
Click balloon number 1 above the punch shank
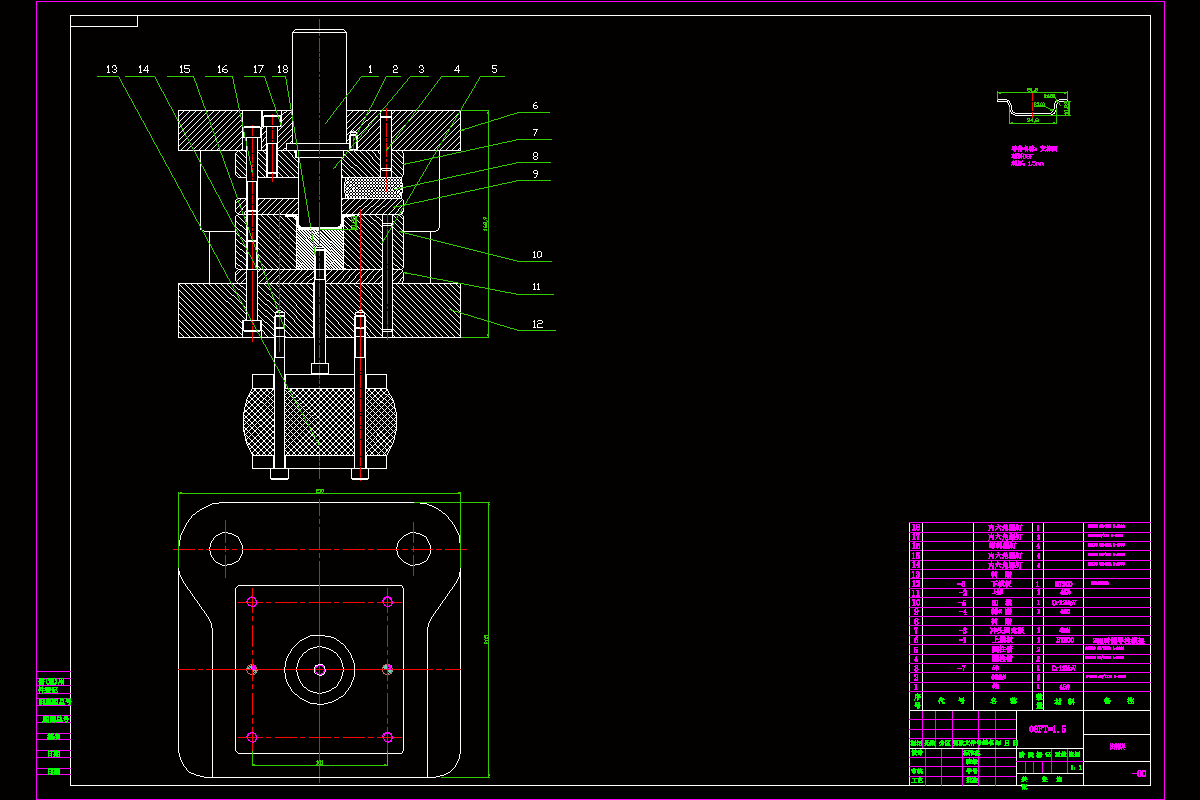370,70
